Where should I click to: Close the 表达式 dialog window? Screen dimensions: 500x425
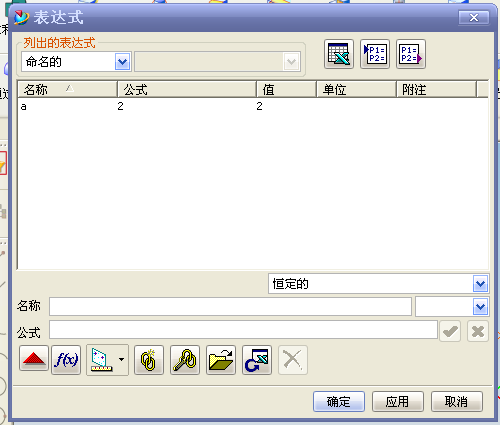[474, 17]
